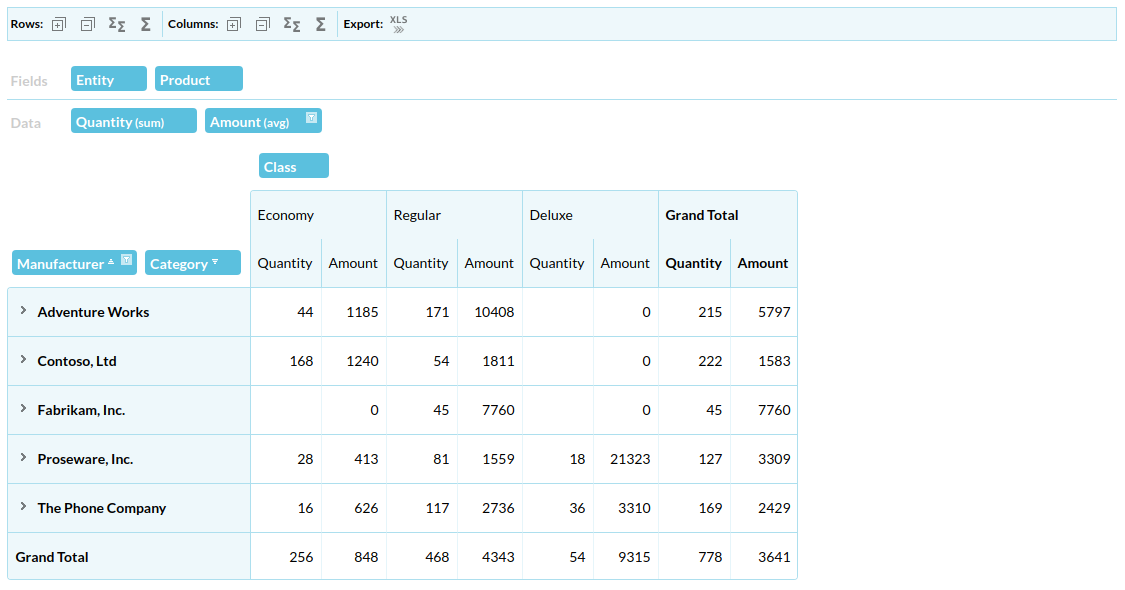The height and width of the screenshot is (590, 1125).
Task: Toggle row subtotals double-sigma icon
Action: pos(117,24)
